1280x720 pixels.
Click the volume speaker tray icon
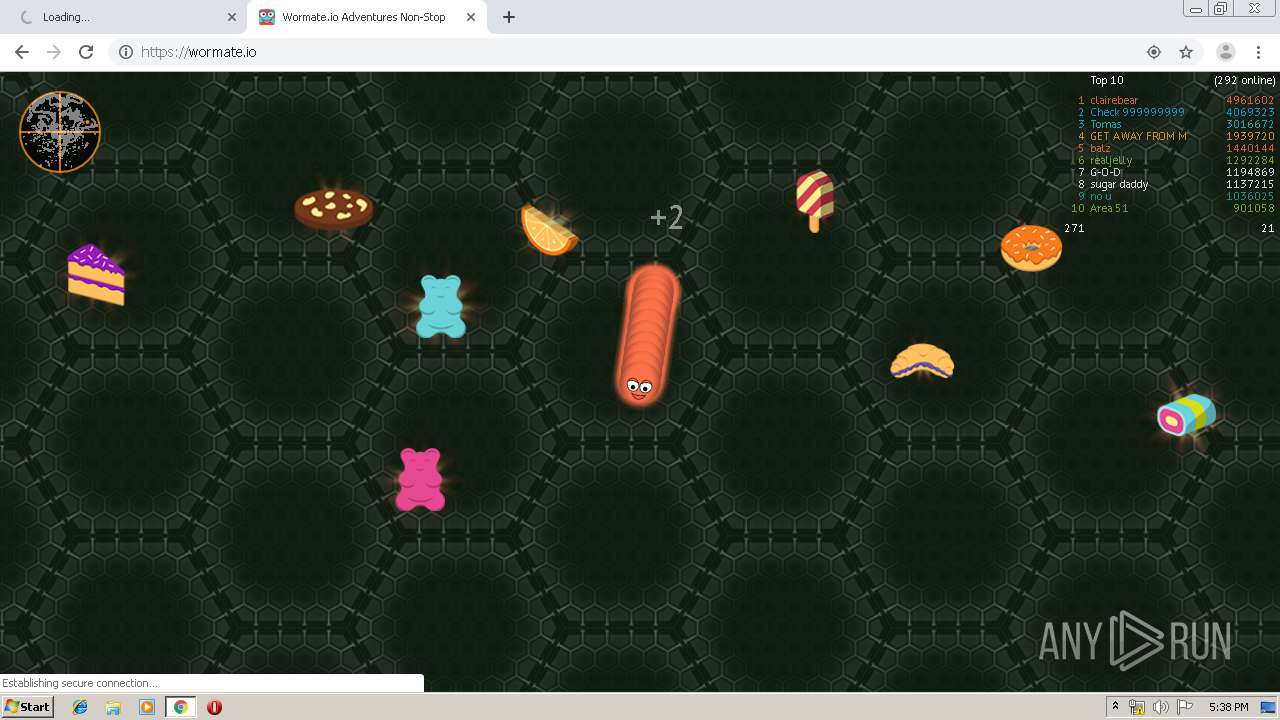pyautogui.click(x=1161, y=707)
